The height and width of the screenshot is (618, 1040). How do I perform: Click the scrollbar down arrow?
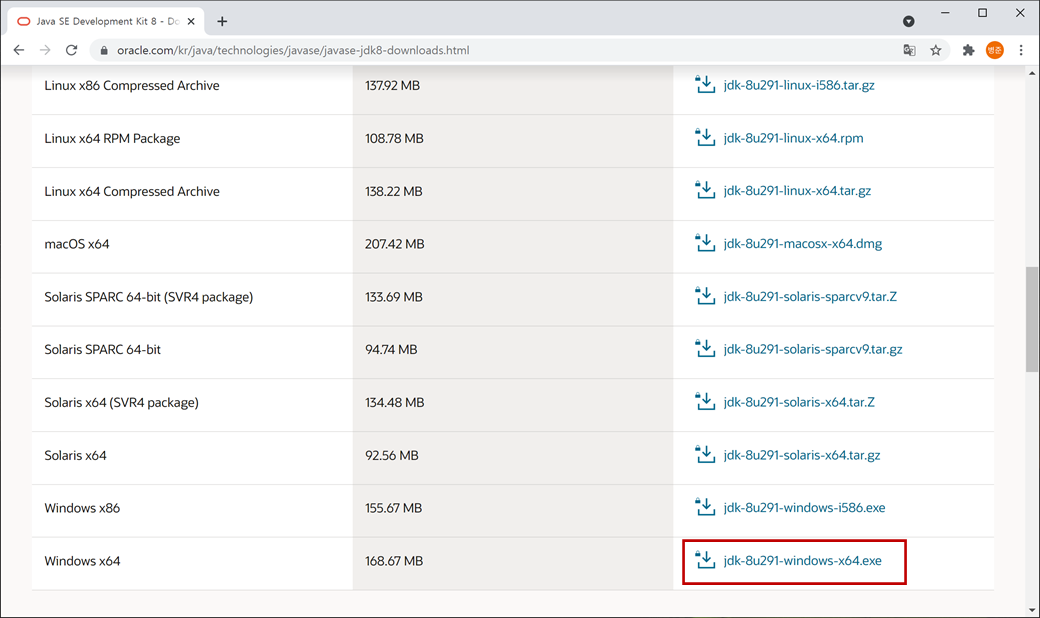1032,610
